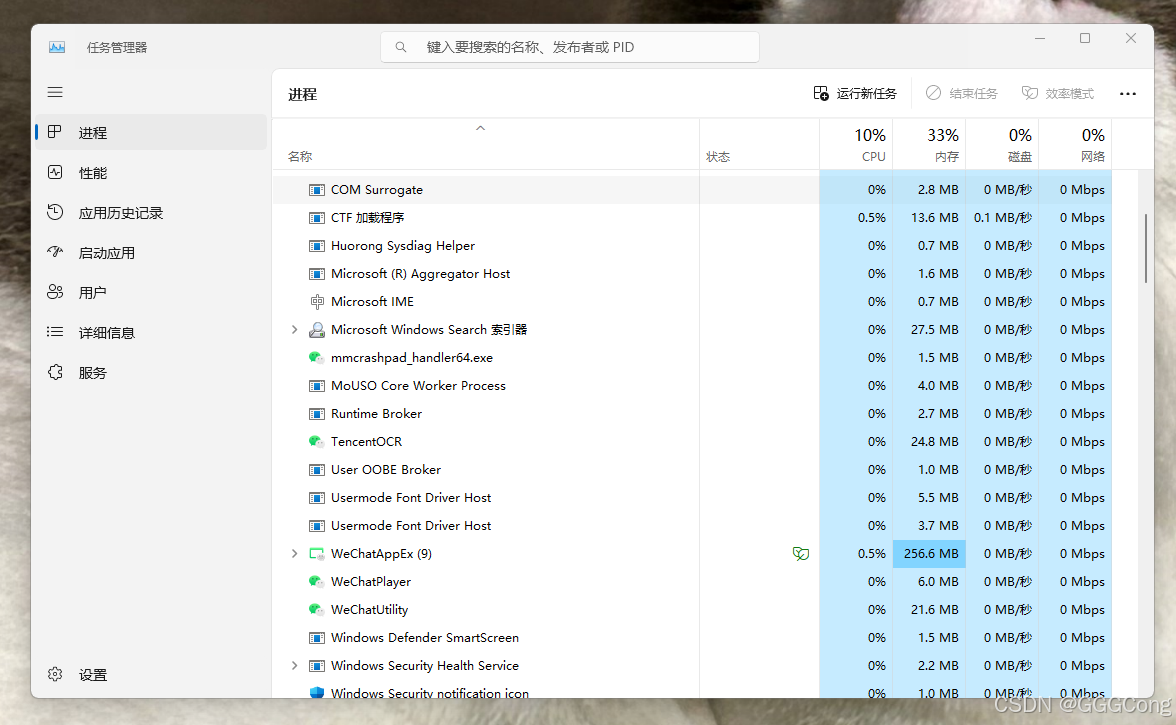Click the Services puzzle icon
Image resolution: width=1176 pixels, height=725 pixels.
click(55, 372)
